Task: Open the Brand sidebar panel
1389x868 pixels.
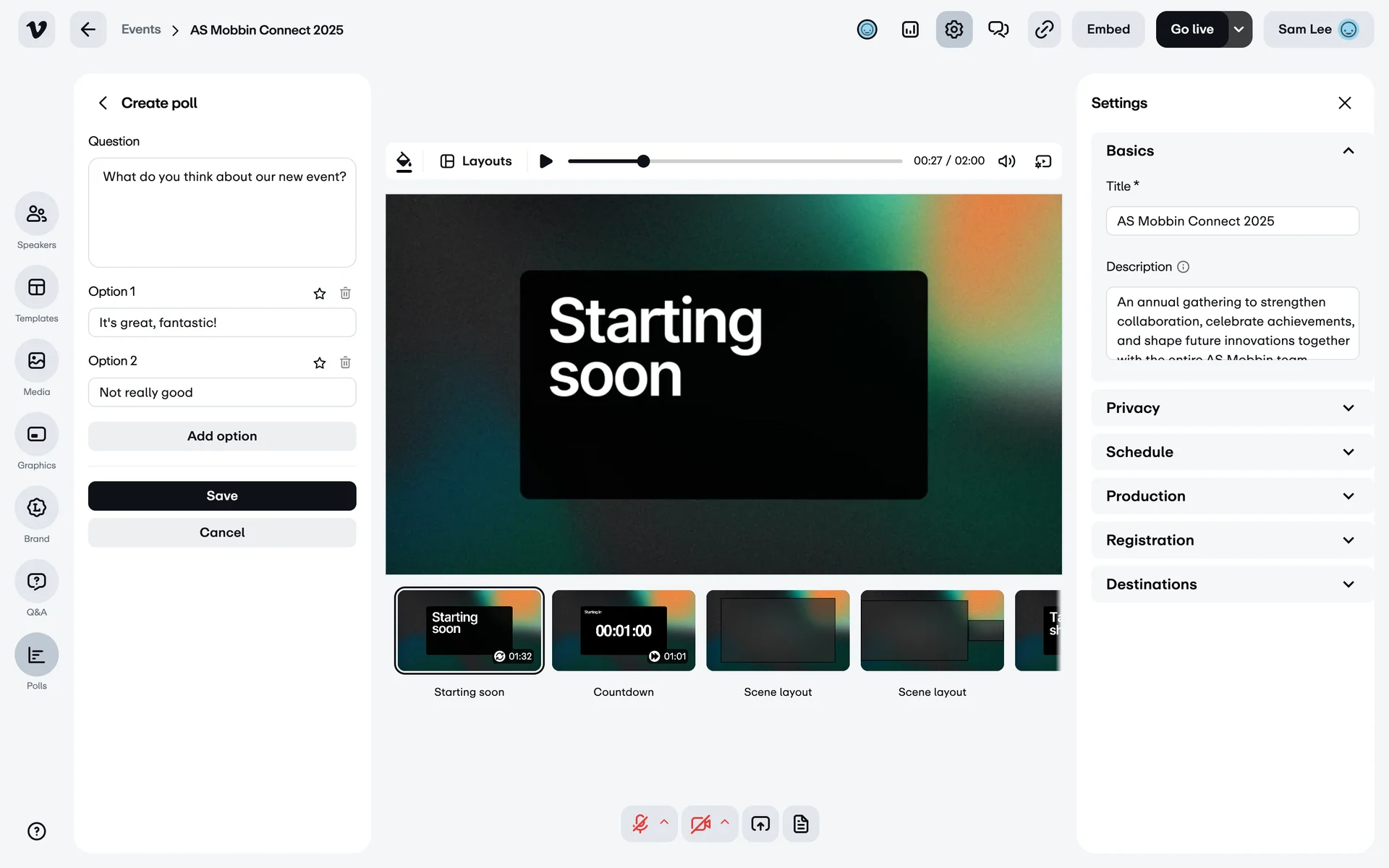Action: [x=36, y=508]
